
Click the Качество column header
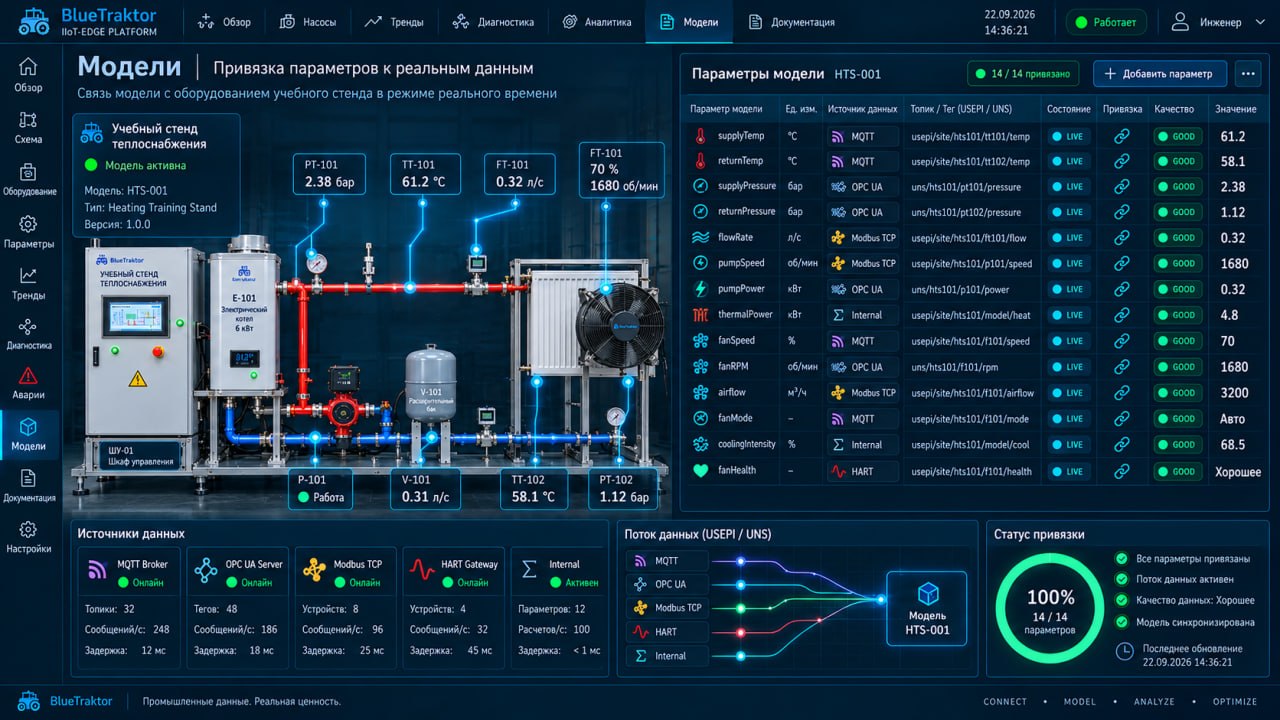pos(1174,109)
